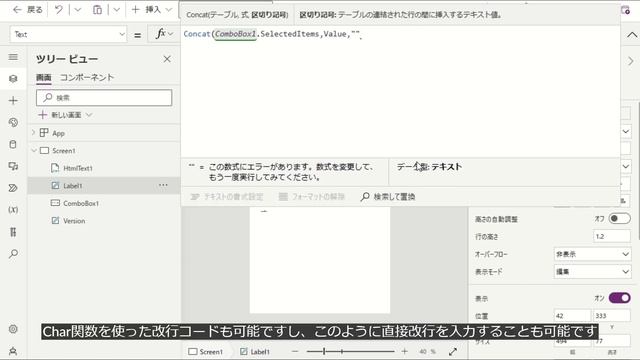The width and height of the screenshot is (640, 360).
Task: Click the Screen1 breadcrumb at bottom
Action: (206, 351)
